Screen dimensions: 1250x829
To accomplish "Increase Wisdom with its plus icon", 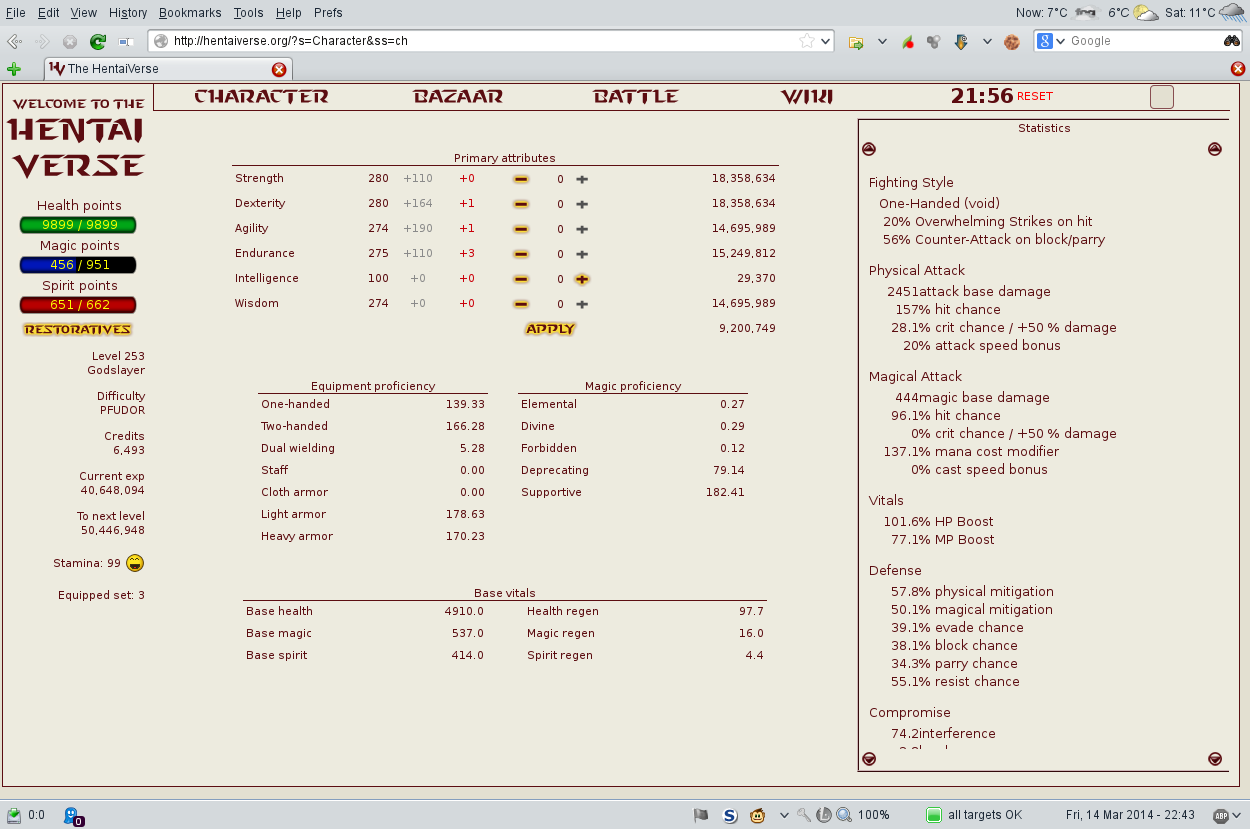I will pyautogui.click(x=582, y=304).
